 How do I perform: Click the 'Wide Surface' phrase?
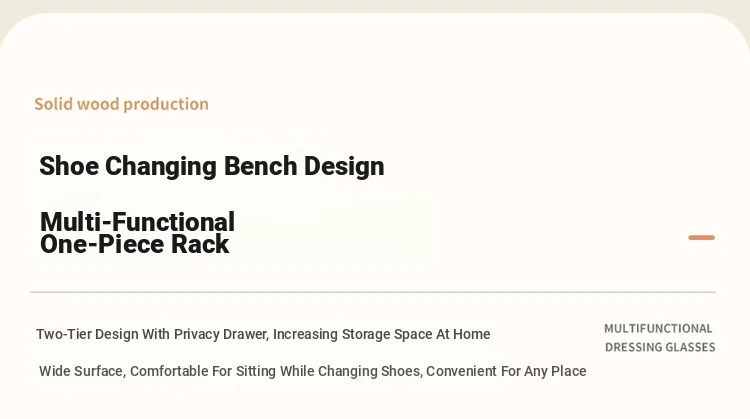[x=82, y=371]
